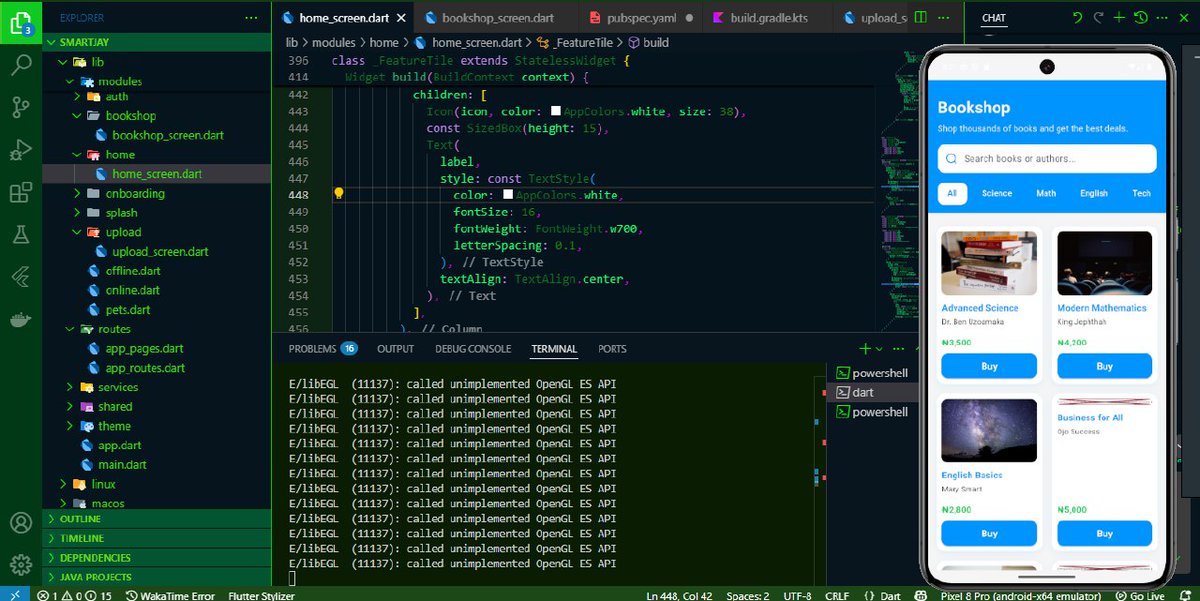Open the Accounts icon in activity bar
Screen dimensions: 1200x601
(20, 523)
